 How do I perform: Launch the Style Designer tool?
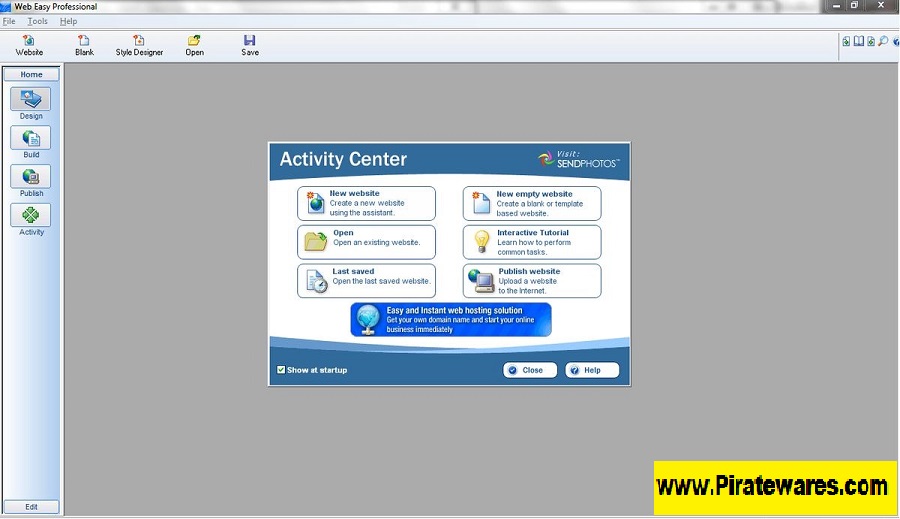click(x=139, y=44)
